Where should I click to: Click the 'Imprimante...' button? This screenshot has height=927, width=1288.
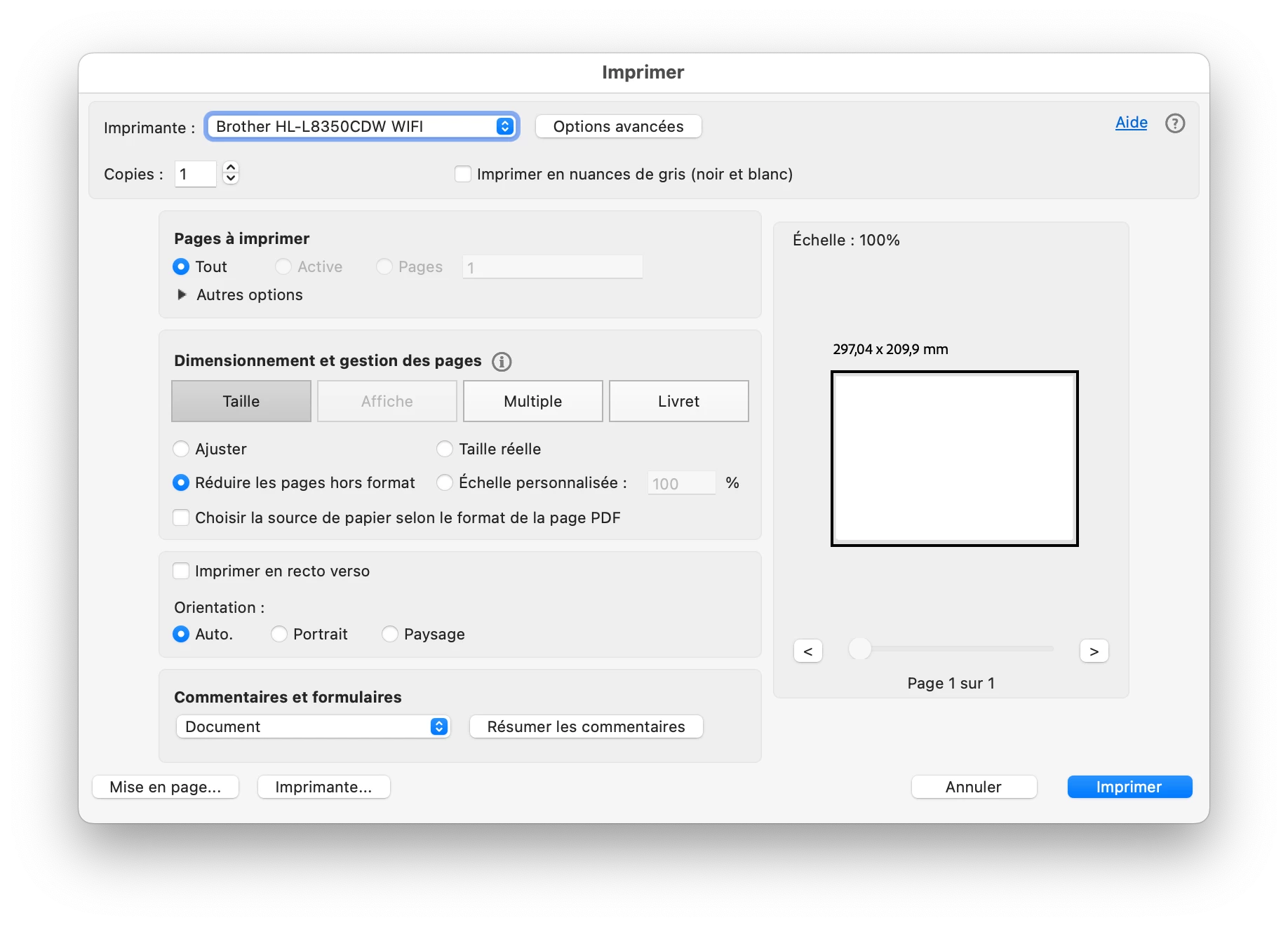[x=324, y=787]
